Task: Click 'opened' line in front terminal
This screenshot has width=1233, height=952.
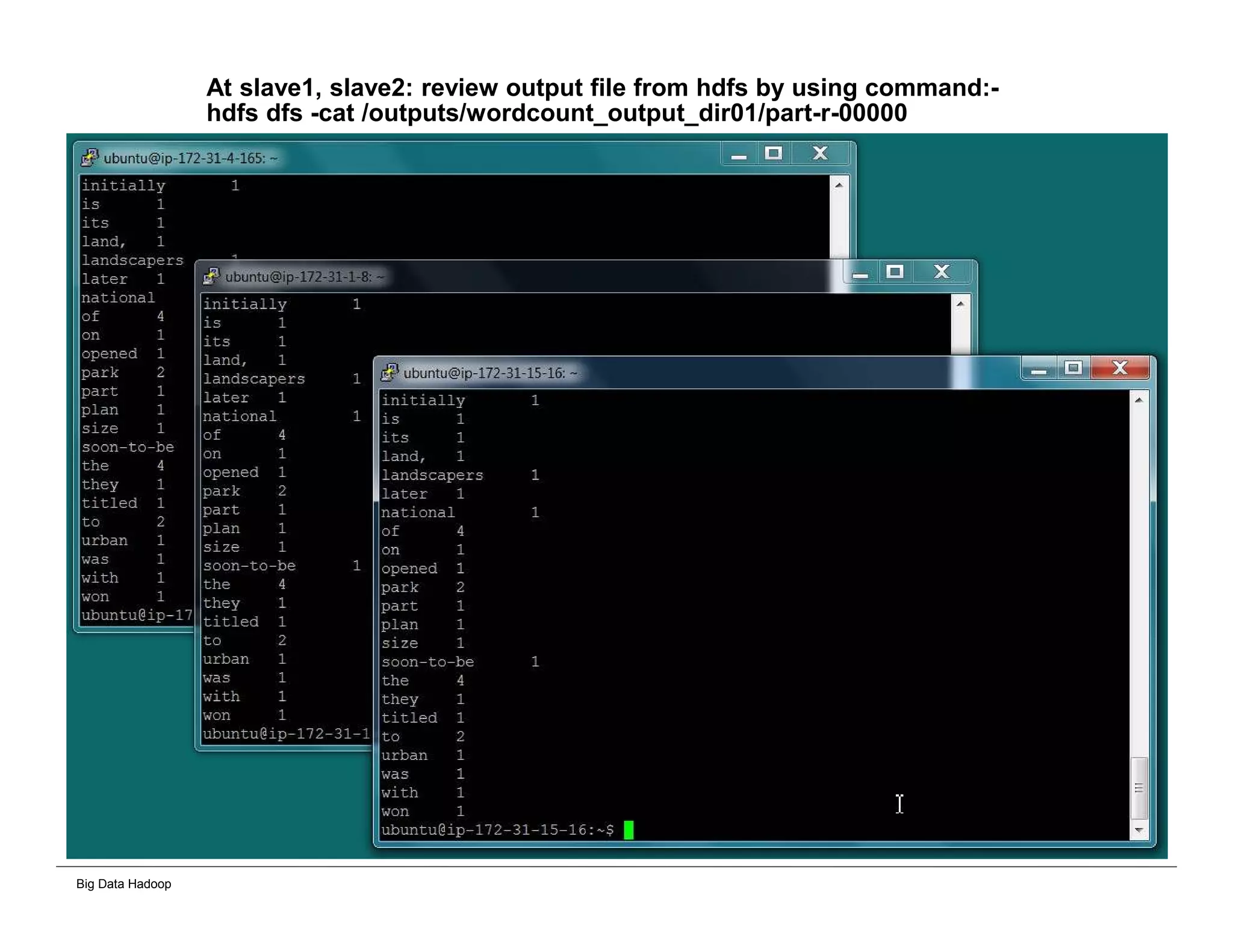Action: [423, 569]
